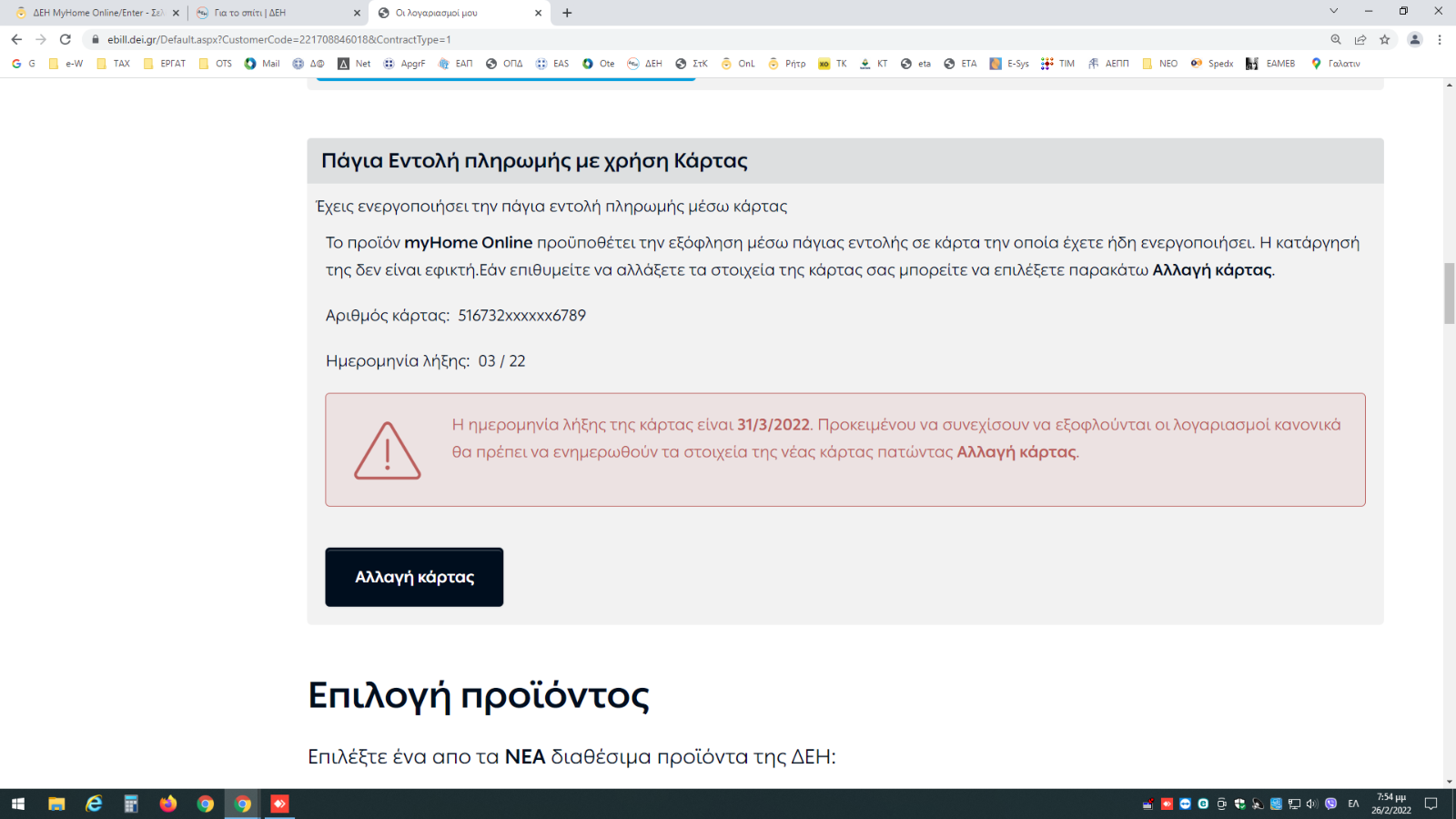This screenshot has height=819, width=1456.
Task: Open Windows Security shield tray icon
Action: click(1239, 804)
